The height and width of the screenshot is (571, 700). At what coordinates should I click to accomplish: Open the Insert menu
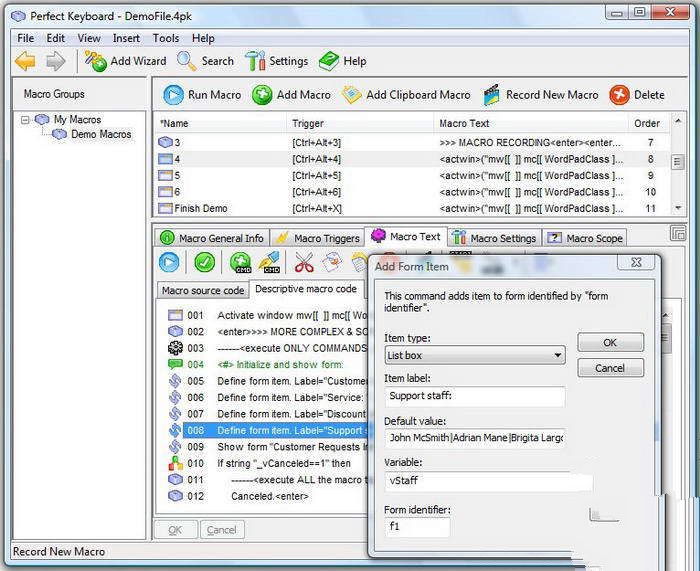pyautogui.click(x=126, y=38)
